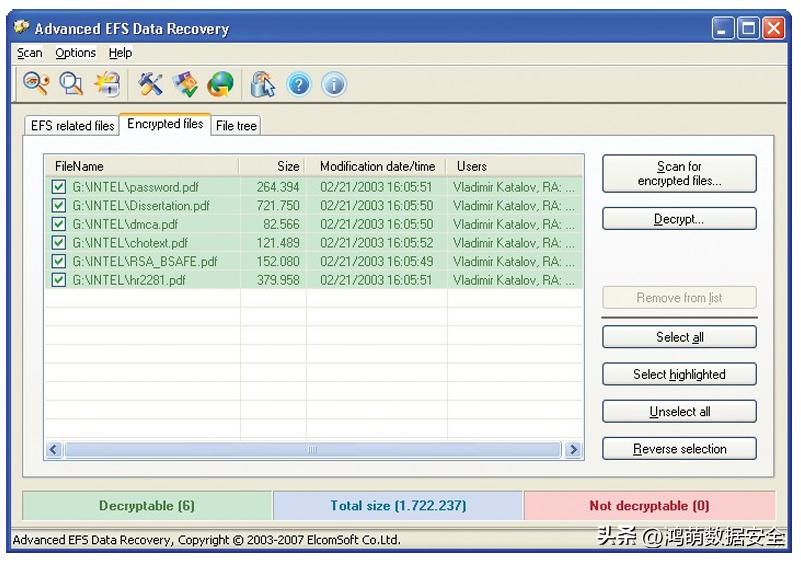Click the horizontal scrollbar thumb
This screenshot has height=562, width=801.
[x=313, y=450]
